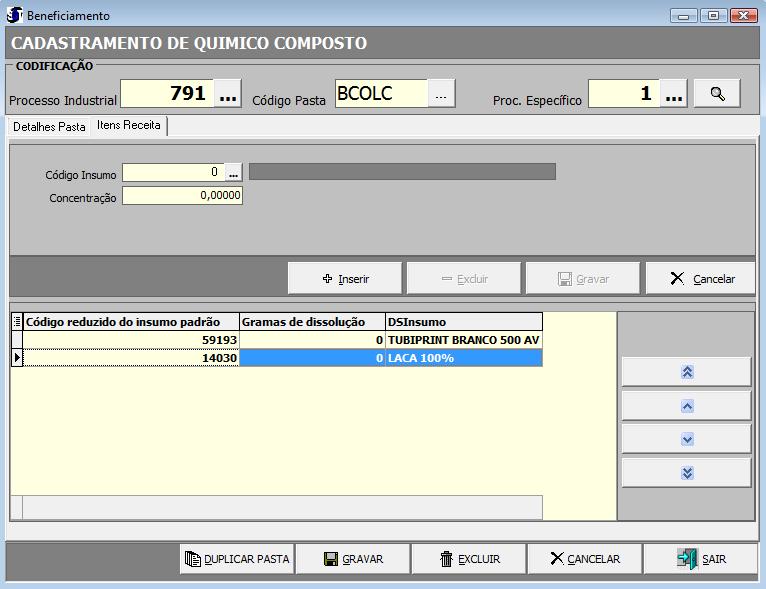Select the Itens Receita tab
This screenshot has width=766, height=589.
(x=129, y=126)
